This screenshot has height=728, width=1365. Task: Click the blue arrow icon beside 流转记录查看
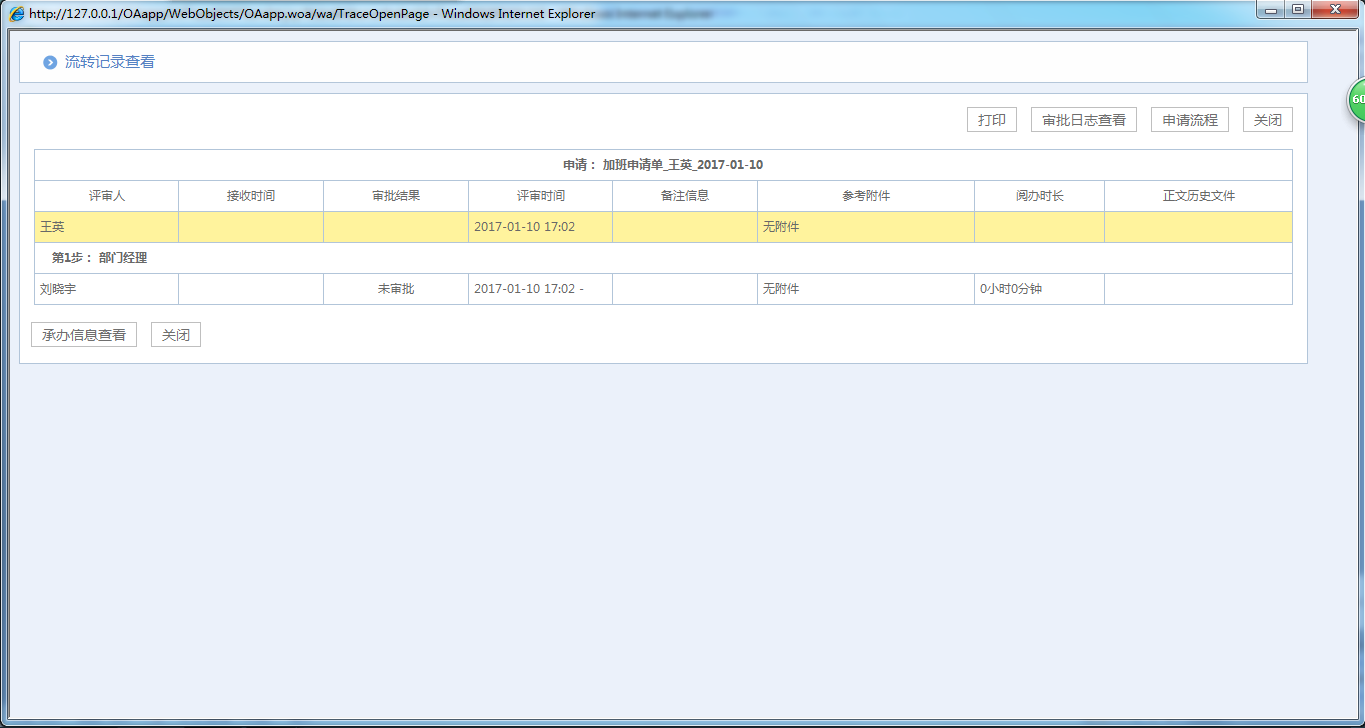(50, 62)
